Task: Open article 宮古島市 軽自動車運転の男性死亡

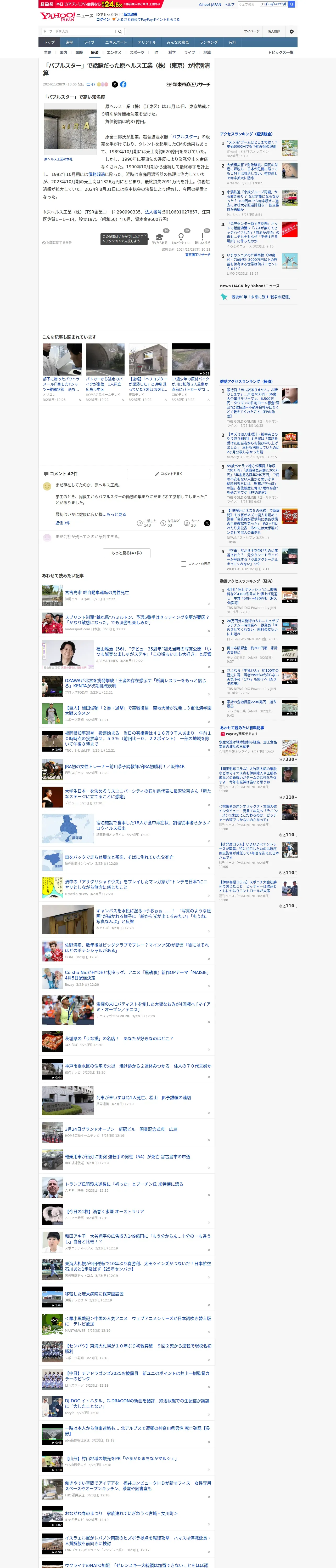Action: point(97,592)
